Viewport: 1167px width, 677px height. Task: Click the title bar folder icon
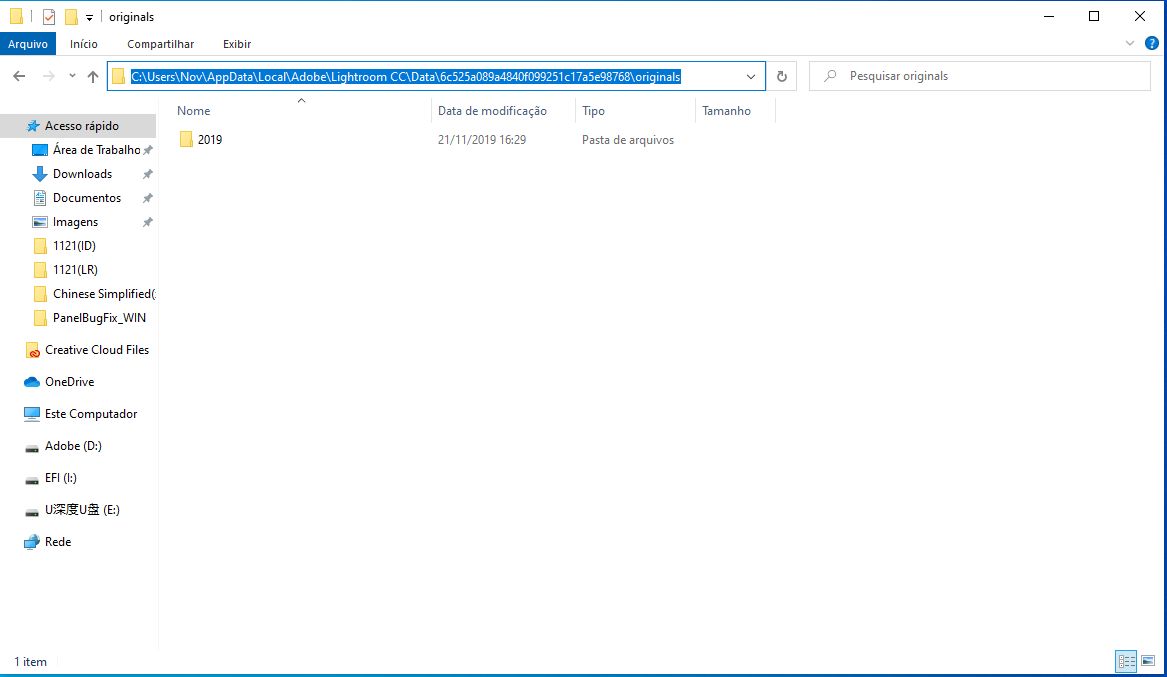(16, 16)
